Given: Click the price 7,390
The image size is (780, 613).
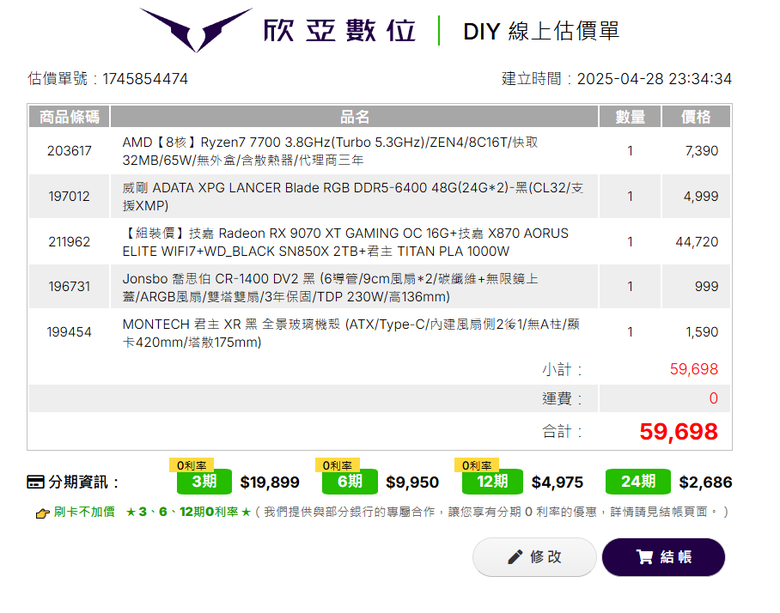Looking at the screenshot, I should point(701,151).
